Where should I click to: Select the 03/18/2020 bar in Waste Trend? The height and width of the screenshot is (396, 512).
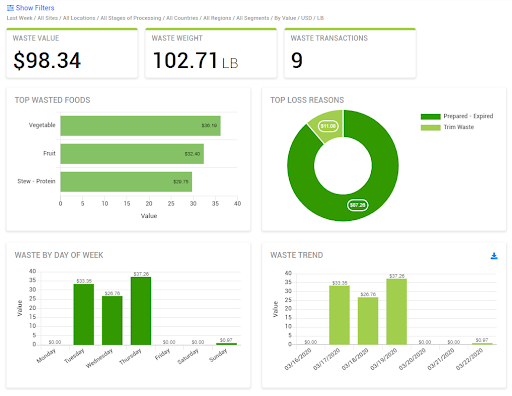(x=368, y=321)
